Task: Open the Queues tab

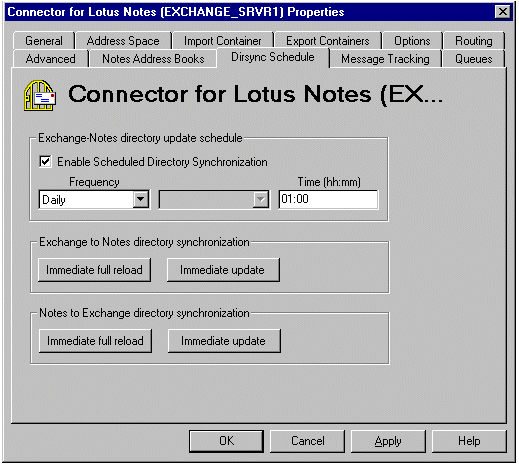Action: [x=474, y=59]
